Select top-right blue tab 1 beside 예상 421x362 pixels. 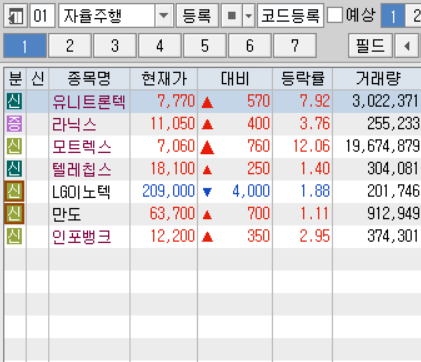tap(393, 16)
